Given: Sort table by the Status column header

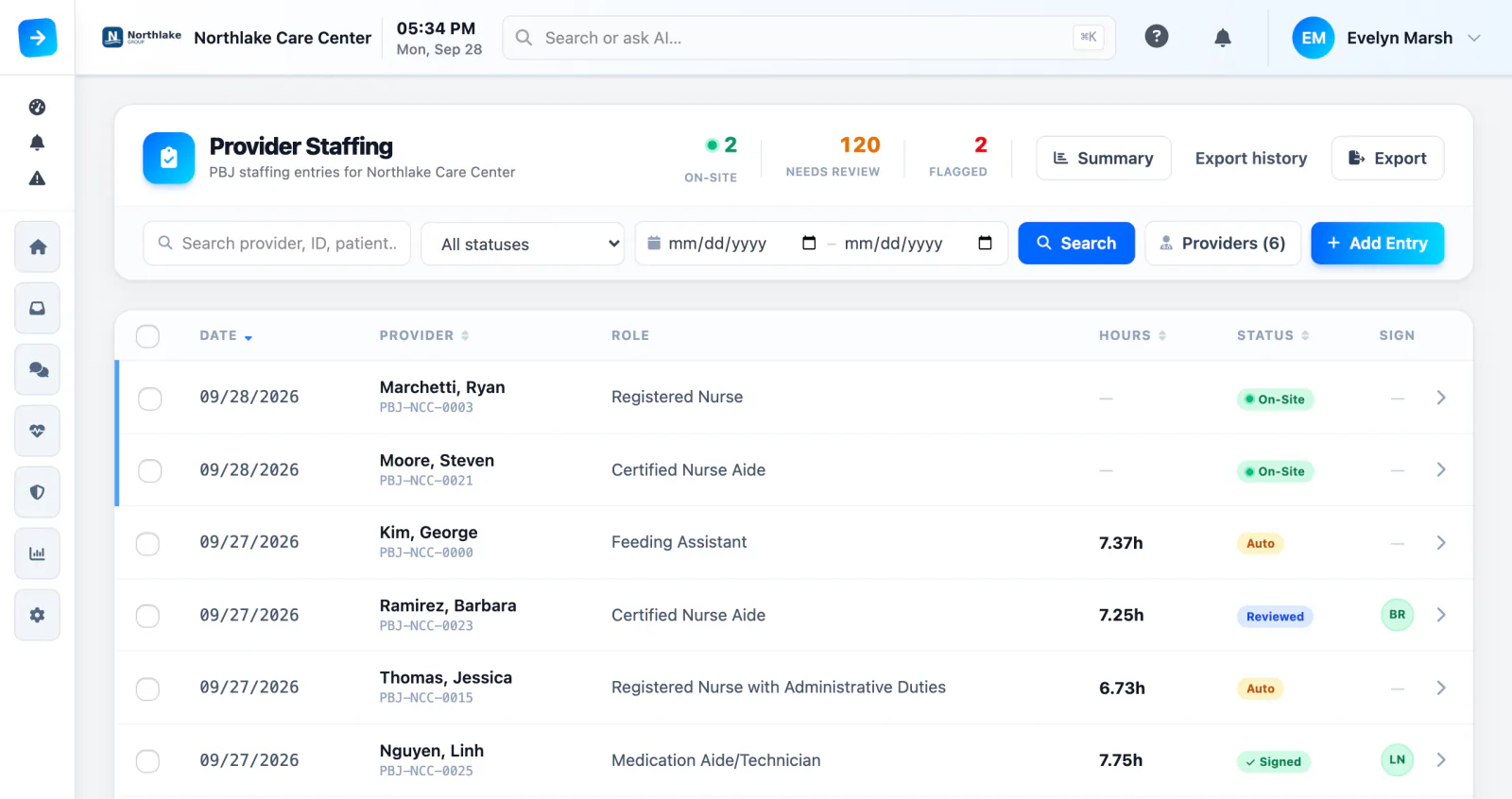Looking at the screenshot, I should [1273, 335].
